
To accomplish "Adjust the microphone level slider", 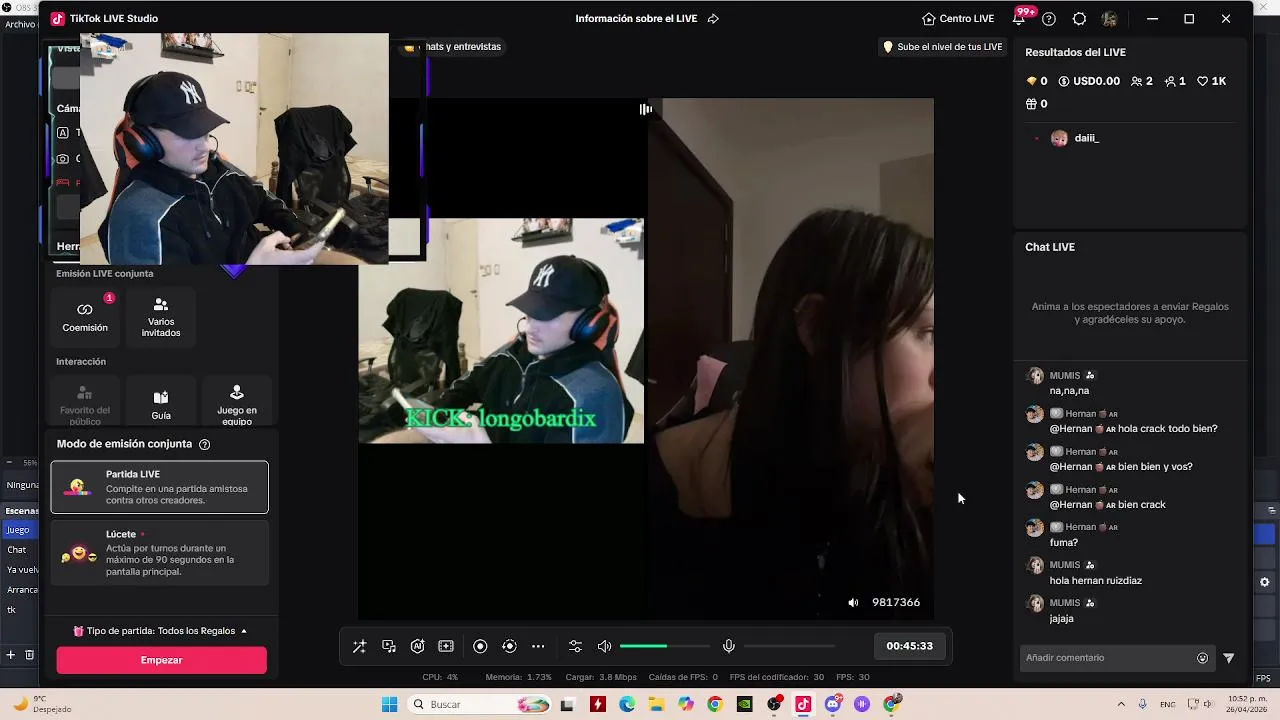I will coord(790,646).
